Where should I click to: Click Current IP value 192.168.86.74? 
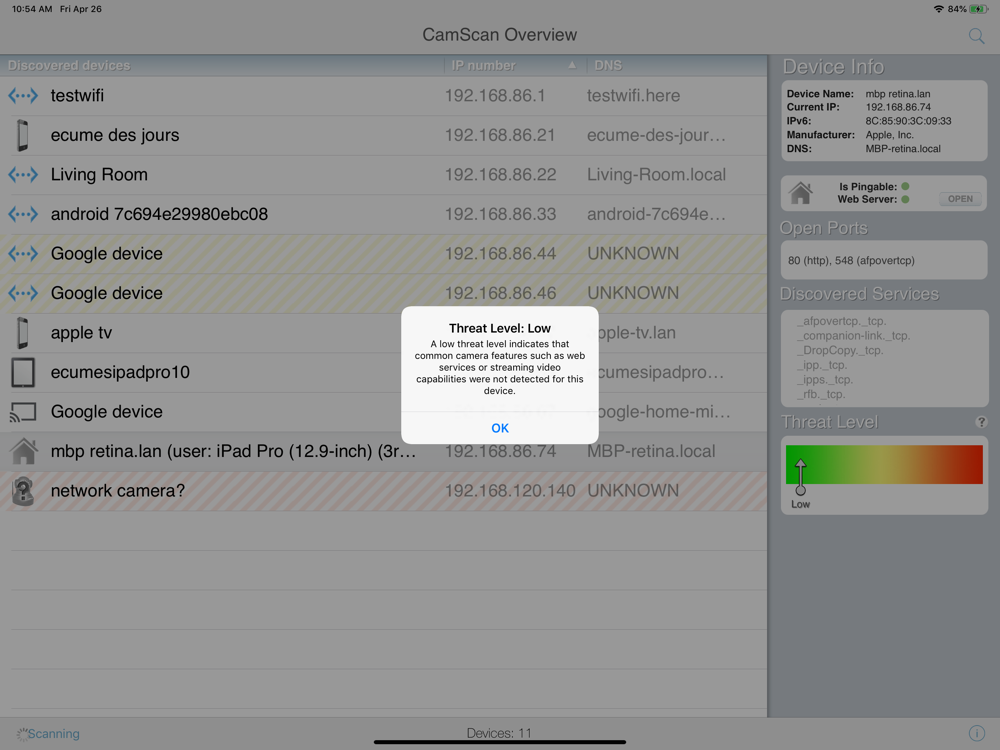coord(898,107)
